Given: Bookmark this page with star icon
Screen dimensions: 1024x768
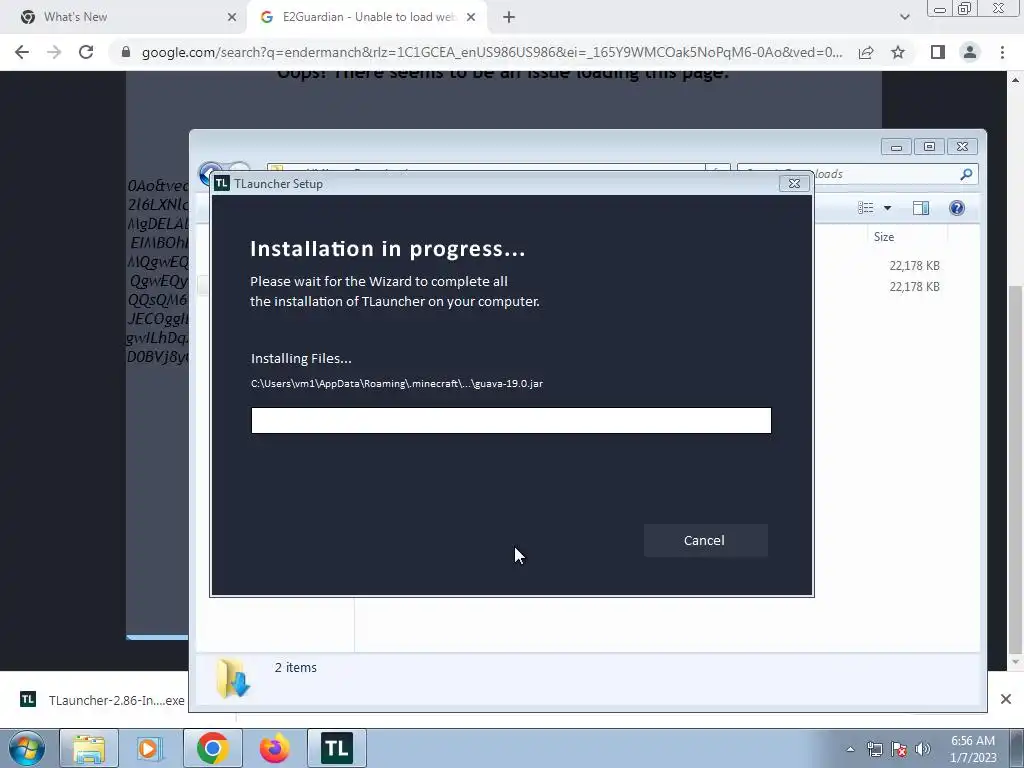Looking at the screenshot, I should tap(898, 52).
